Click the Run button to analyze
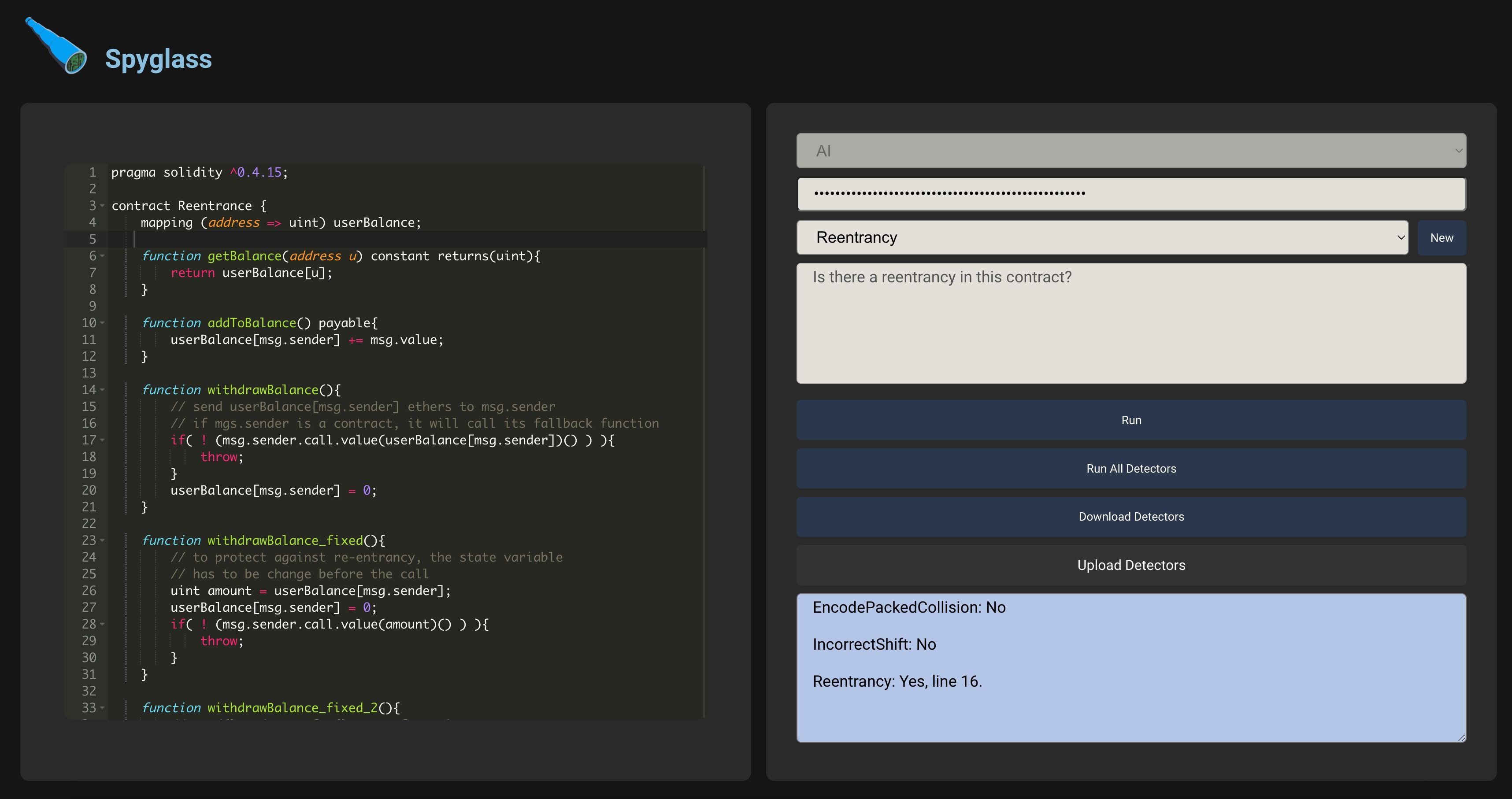Viewport: 1512px width, 799px height. tap(1131, 419)
